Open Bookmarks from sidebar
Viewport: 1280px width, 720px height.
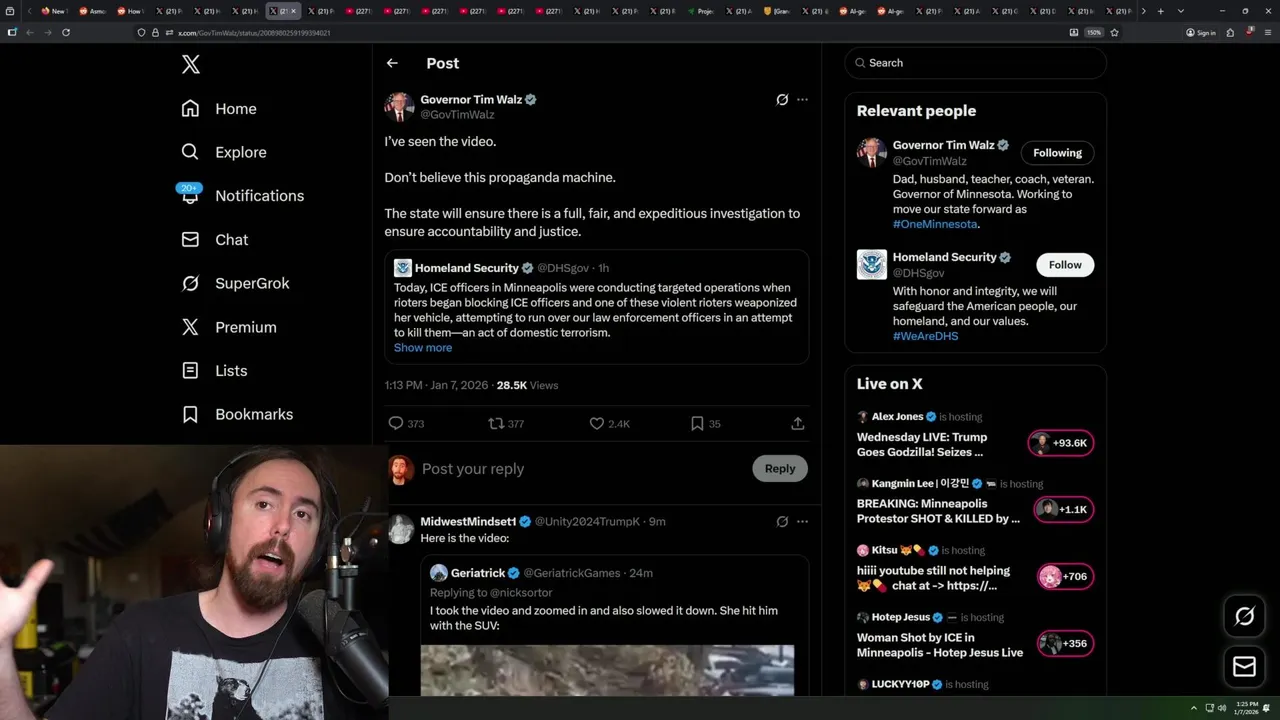[237, 414]
